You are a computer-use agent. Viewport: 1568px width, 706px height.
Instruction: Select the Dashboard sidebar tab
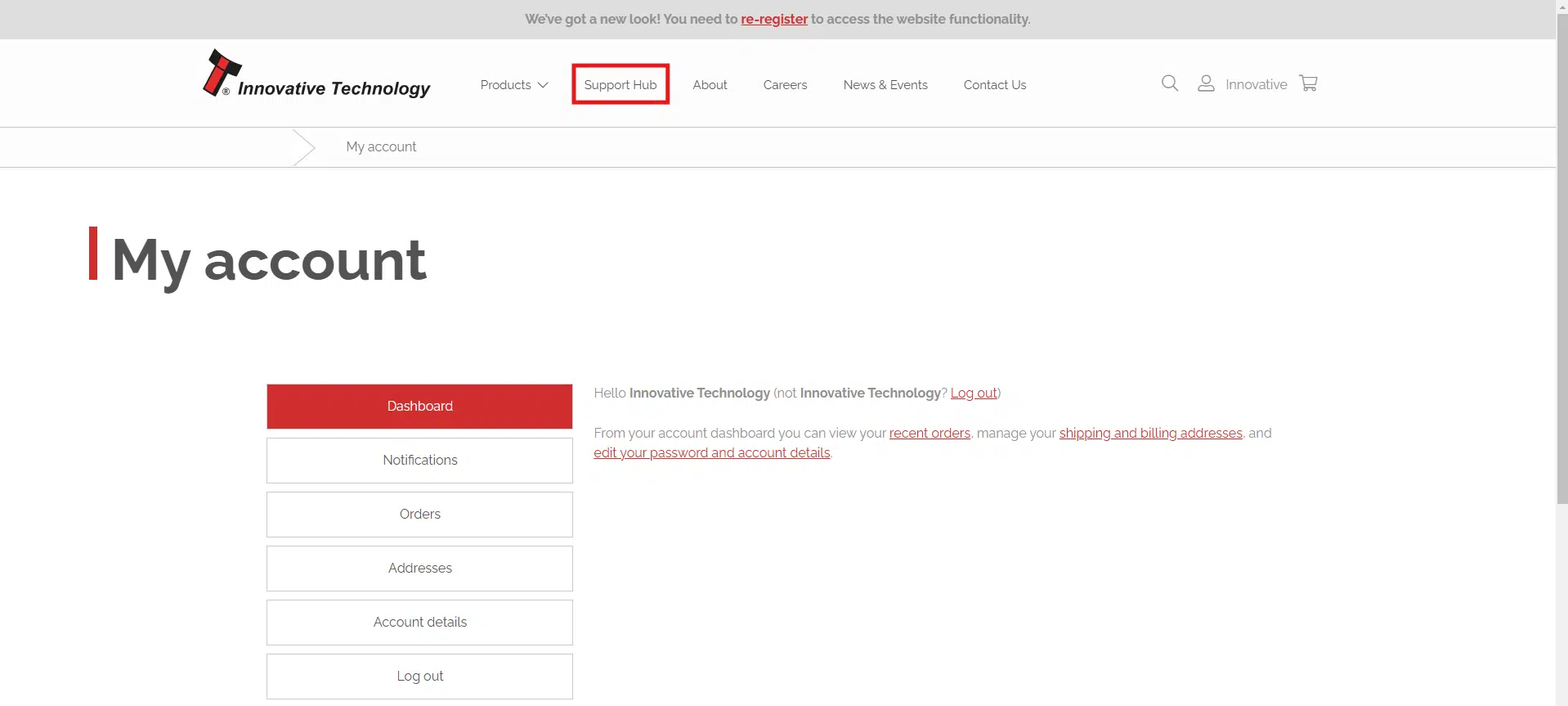pyautogui.click(x=419, y=407)
